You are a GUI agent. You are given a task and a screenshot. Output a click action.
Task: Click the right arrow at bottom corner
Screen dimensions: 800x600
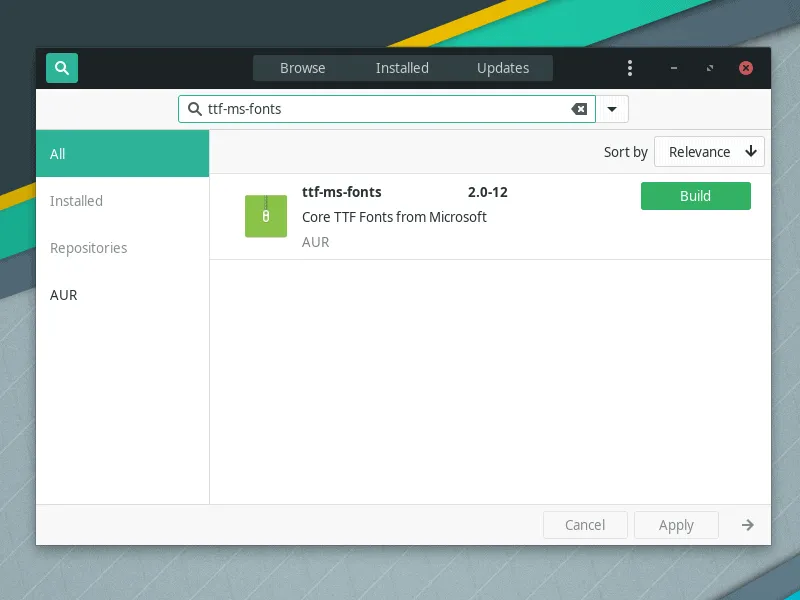coord(747,525)
